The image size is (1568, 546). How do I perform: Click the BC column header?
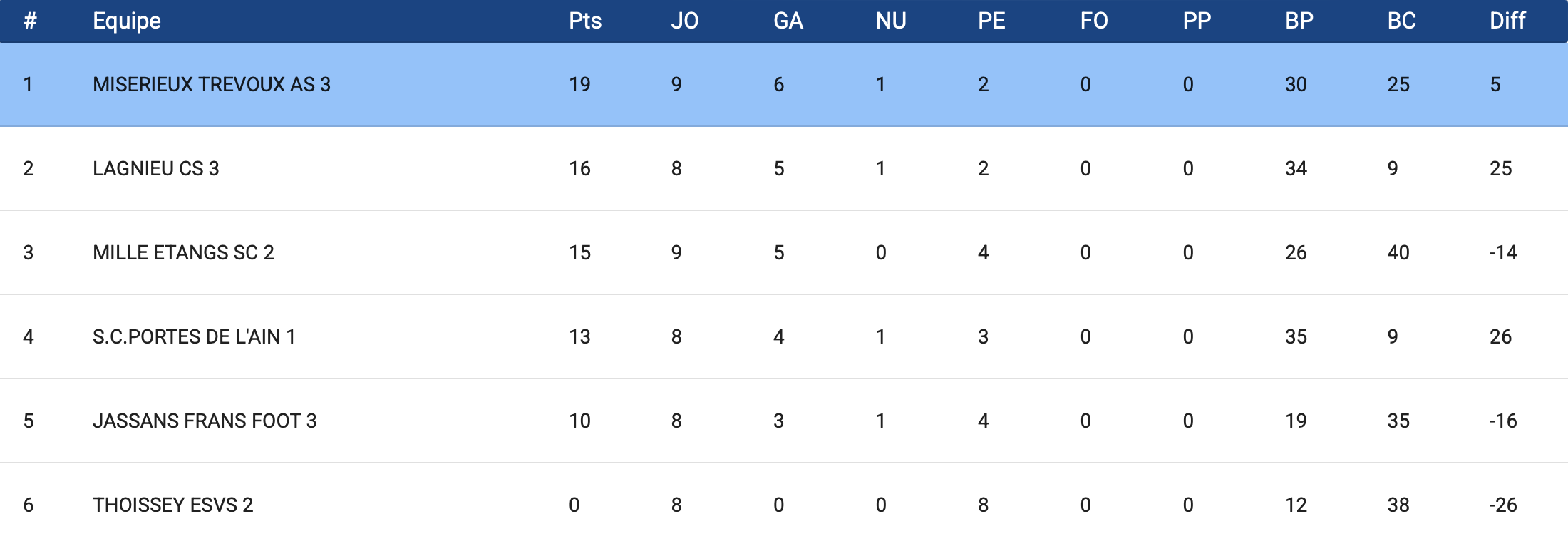[1401, 21]
